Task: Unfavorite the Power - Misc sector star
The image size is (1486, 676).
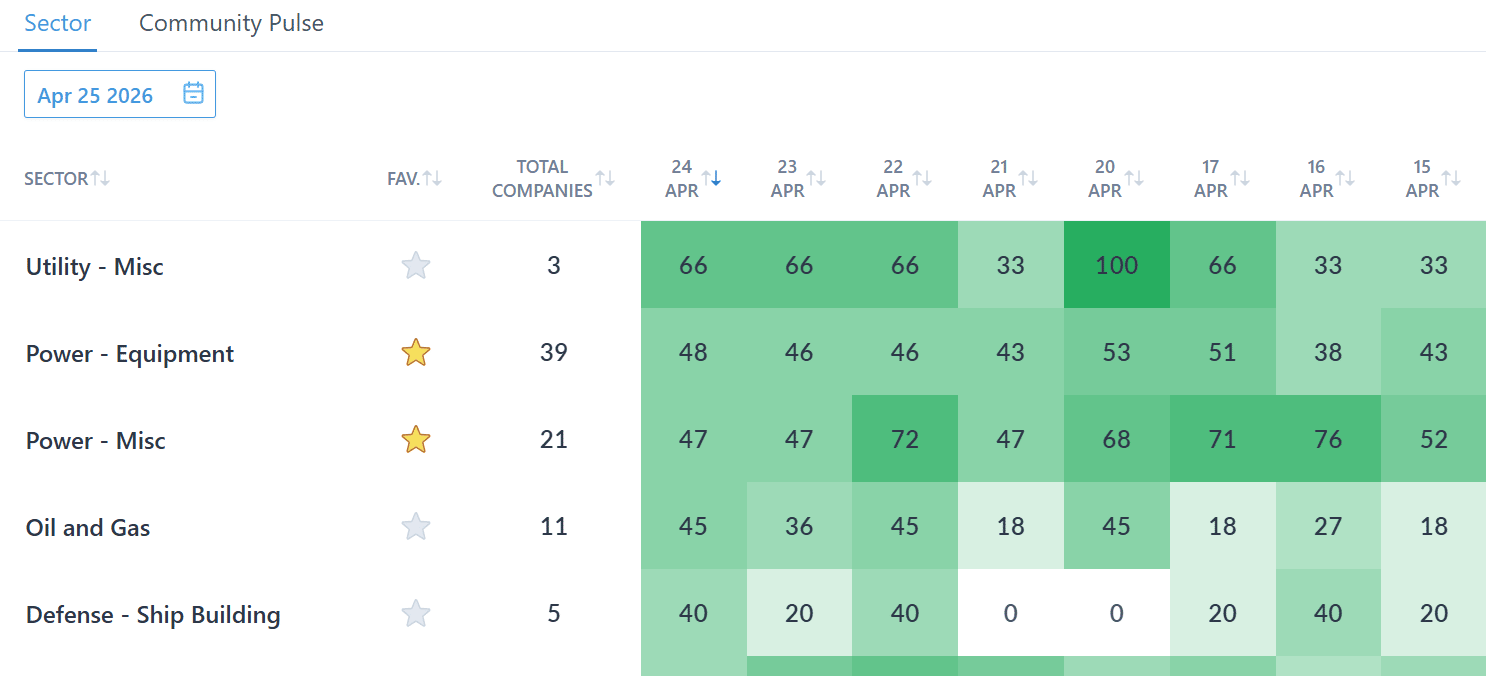Action: [416, 440]
